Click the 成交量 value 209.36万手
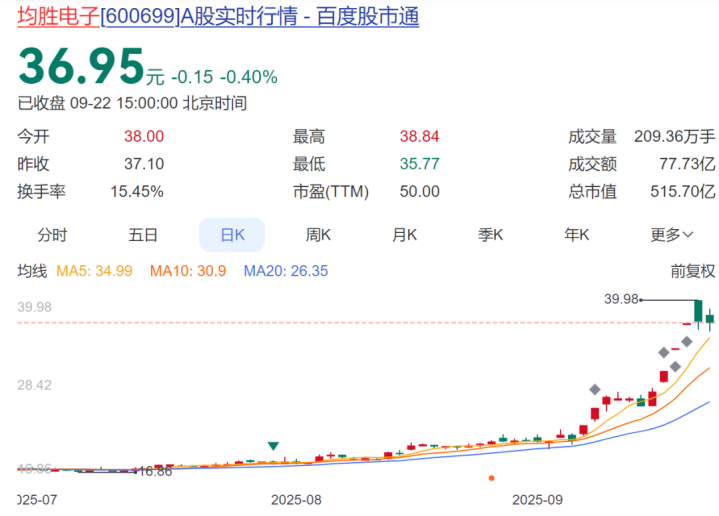719x516 pixels. [x=675, y=136]
